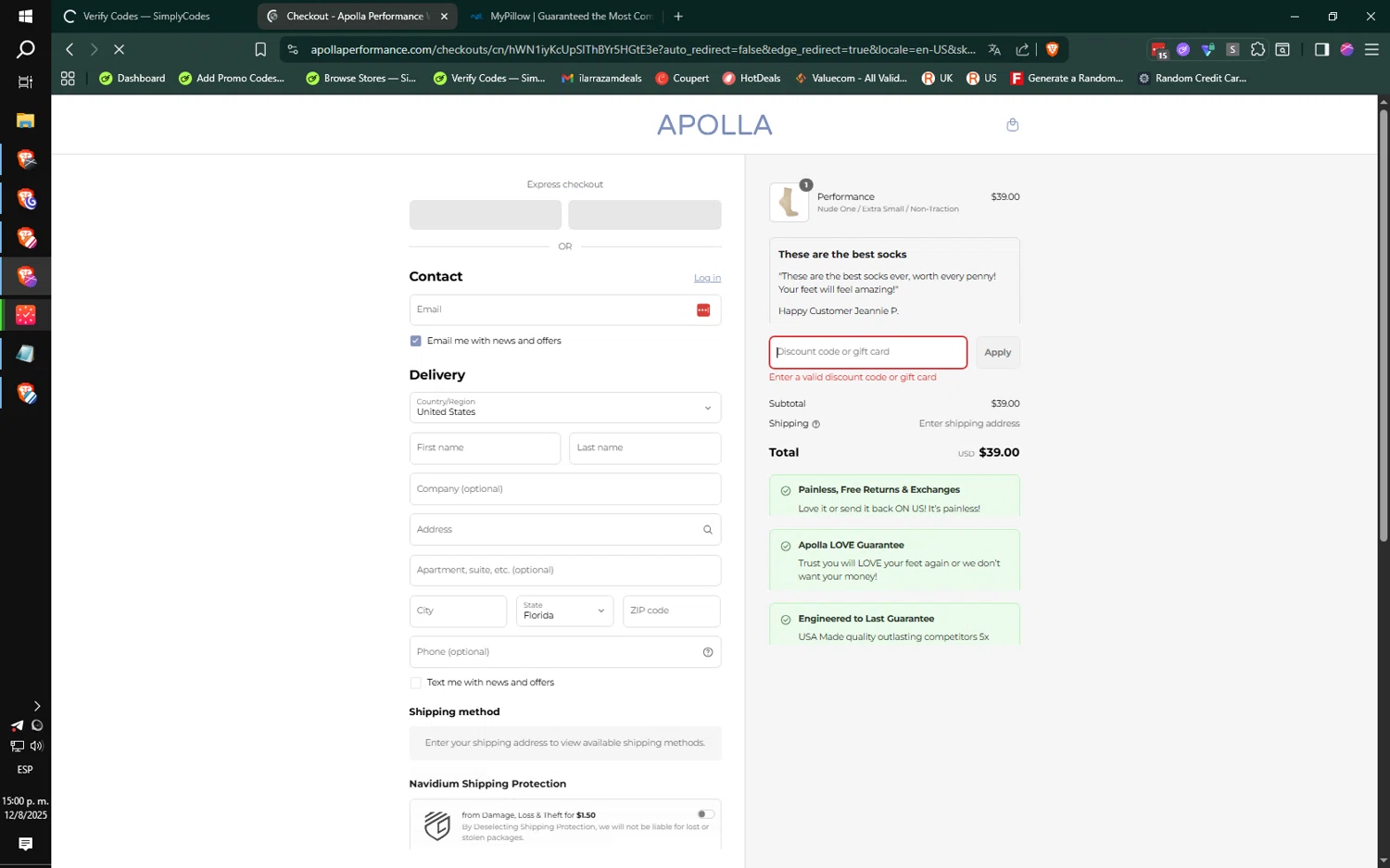
Task: Open HotDeals bookmark
Action: [752, 79]
